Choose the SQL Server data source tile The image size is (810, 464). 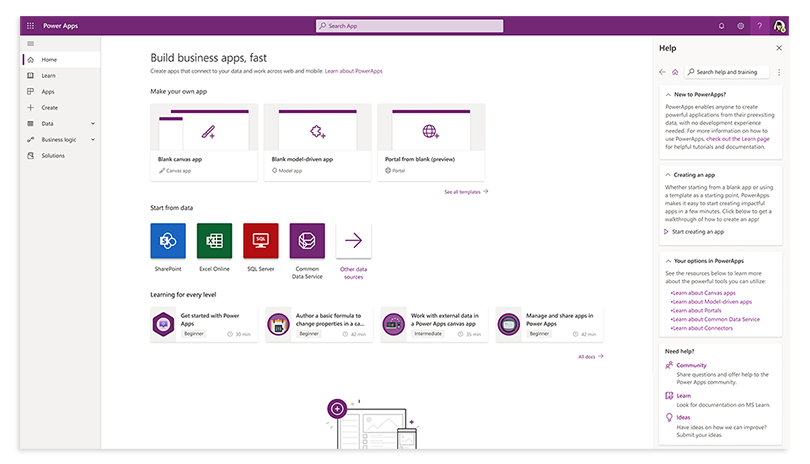(261, 241)
